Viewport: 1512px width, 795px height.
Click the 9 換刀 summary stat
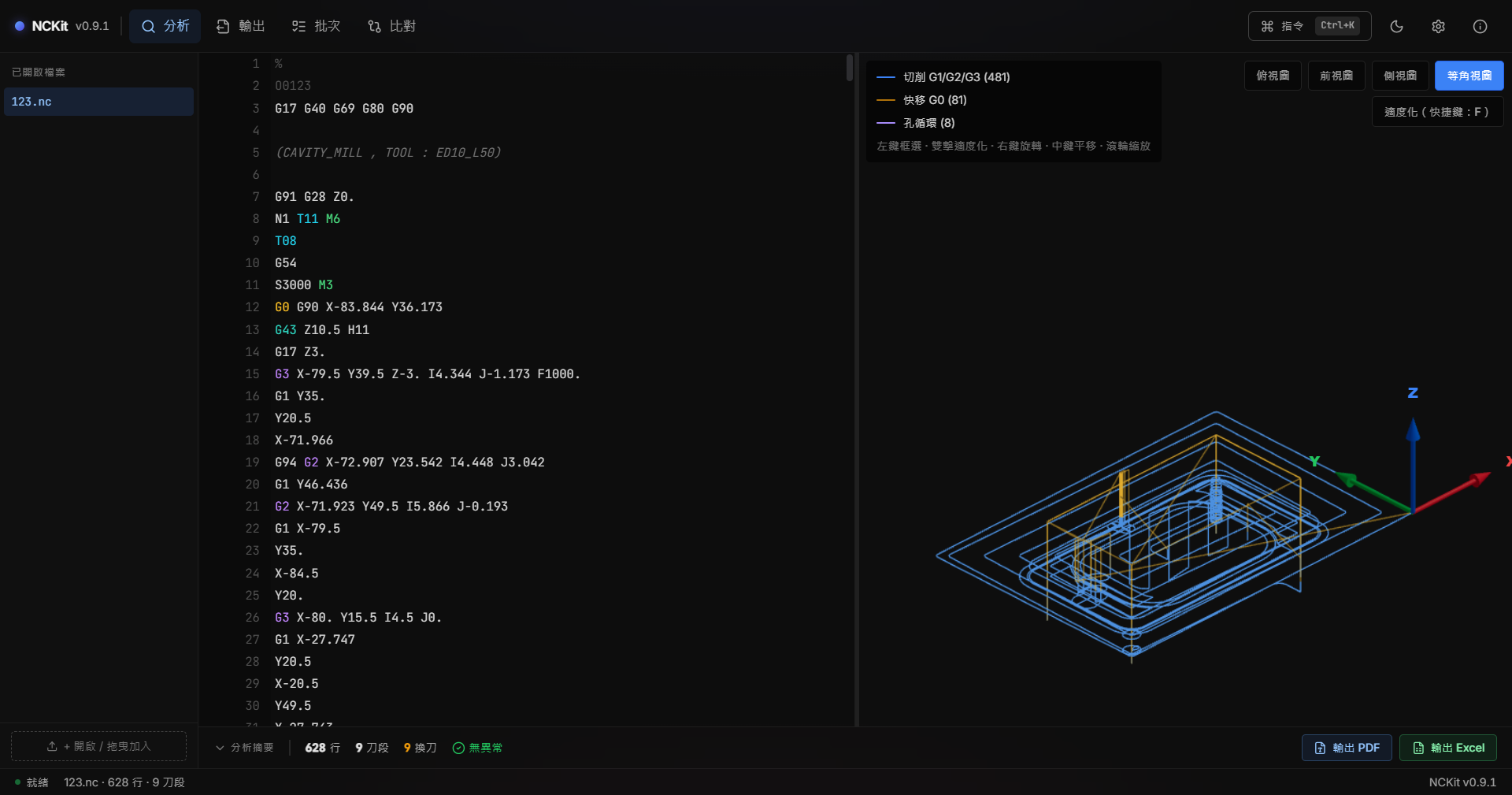pos(421,748)
